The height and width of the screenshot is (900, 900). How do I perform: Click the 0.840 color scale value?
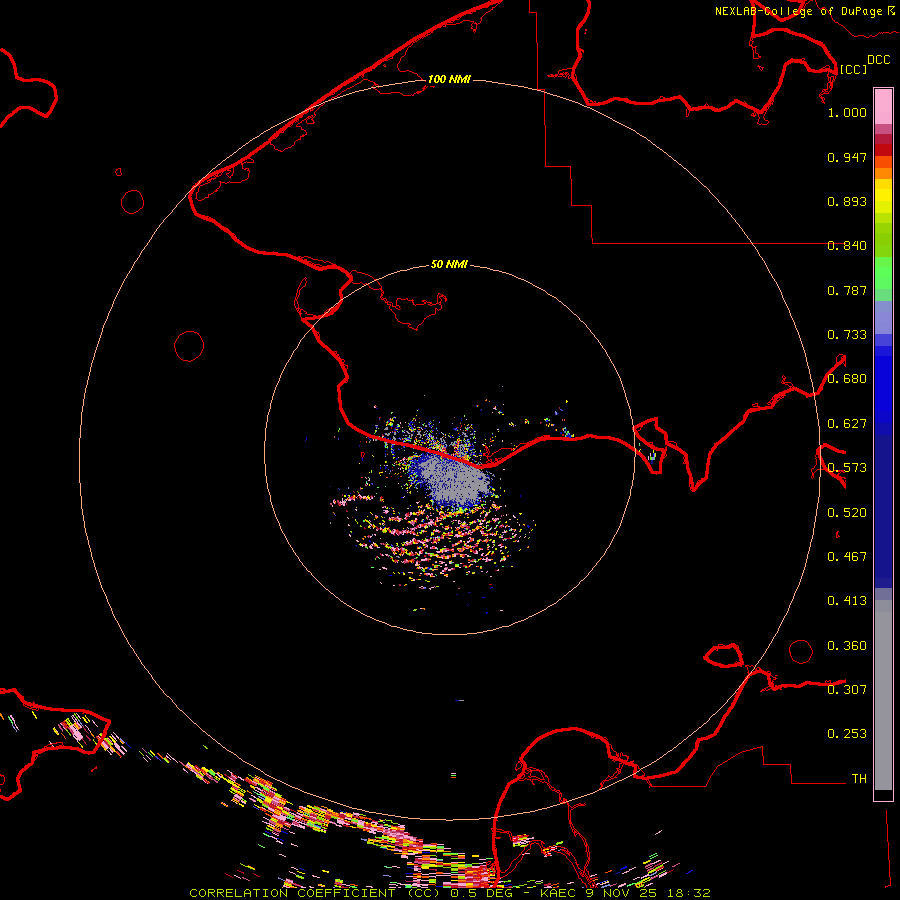847,246
